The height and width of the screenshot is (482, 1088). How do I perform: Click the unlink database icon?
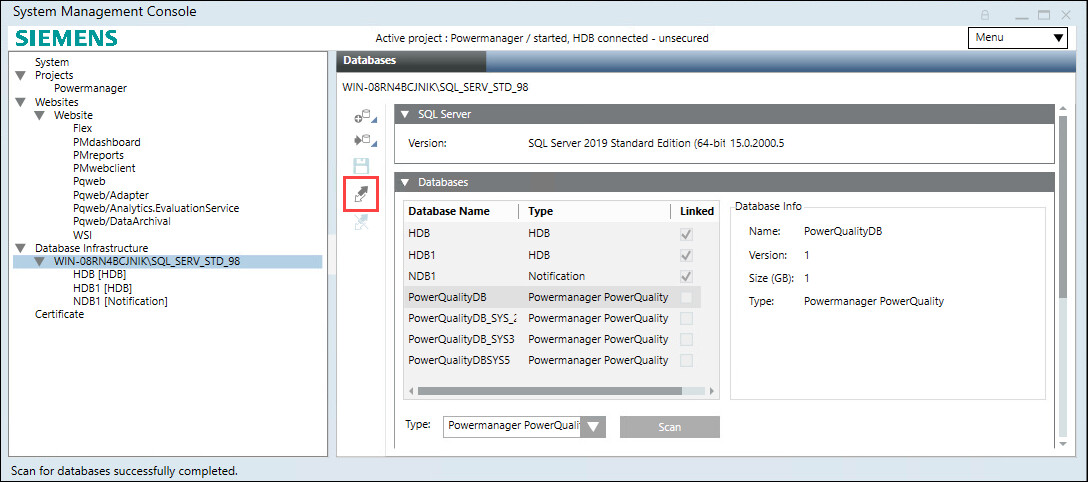(362, 220)
